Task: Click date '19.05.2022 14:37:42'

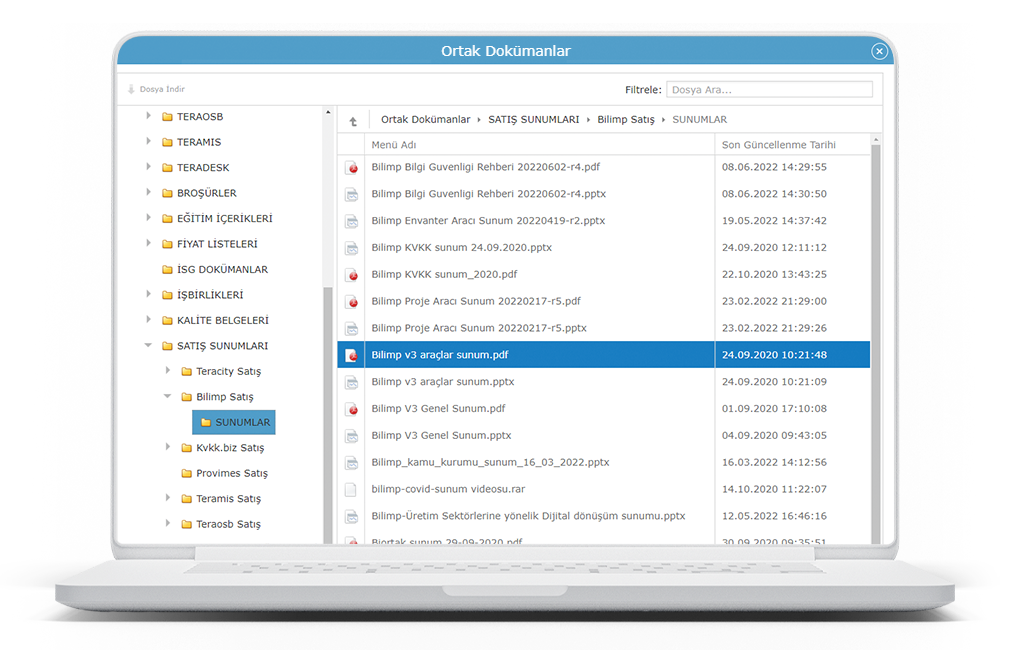Action: pyautogui.click(x=774, y=221)
